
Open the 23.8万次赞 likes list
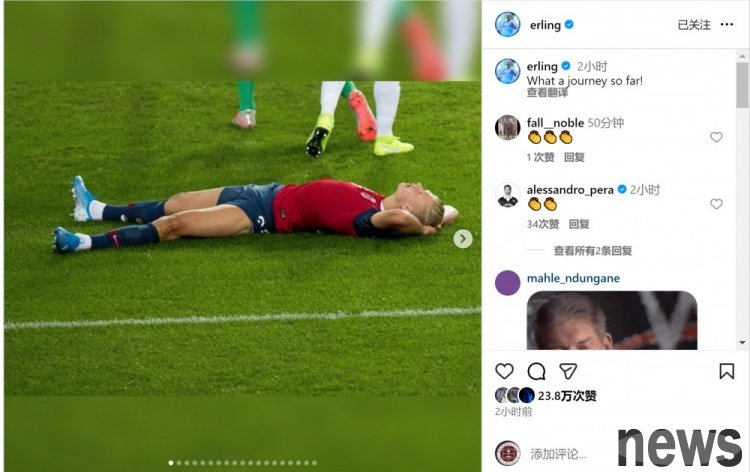coord(567,396)
